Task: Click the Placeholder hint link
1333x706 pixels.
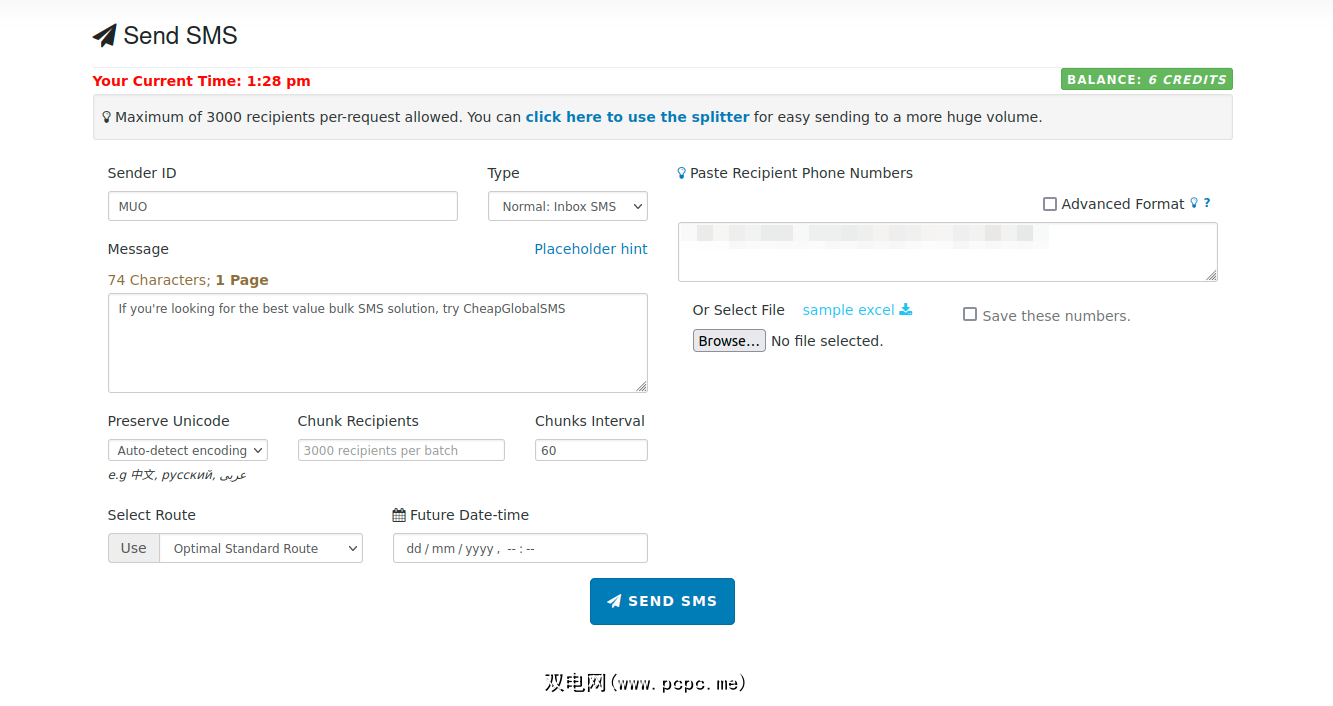Action: pyautogui.click(x=591, y=249)
